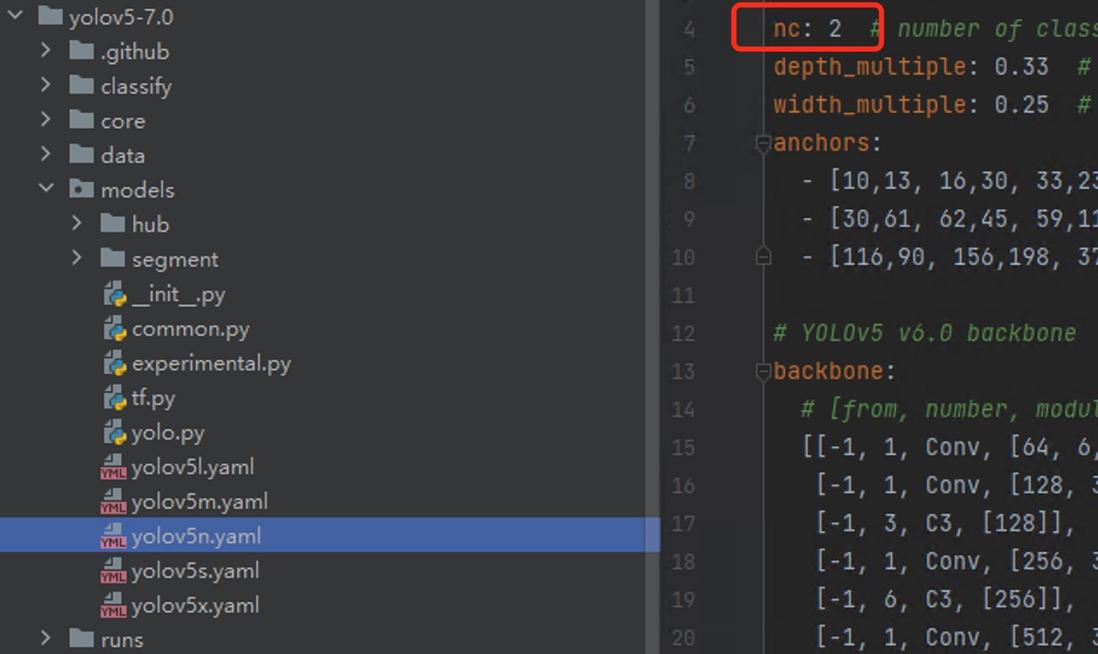The height and width of the screenshot is (654, 1098).
Task: Select the data folder name
Action: tap(123, 155)
